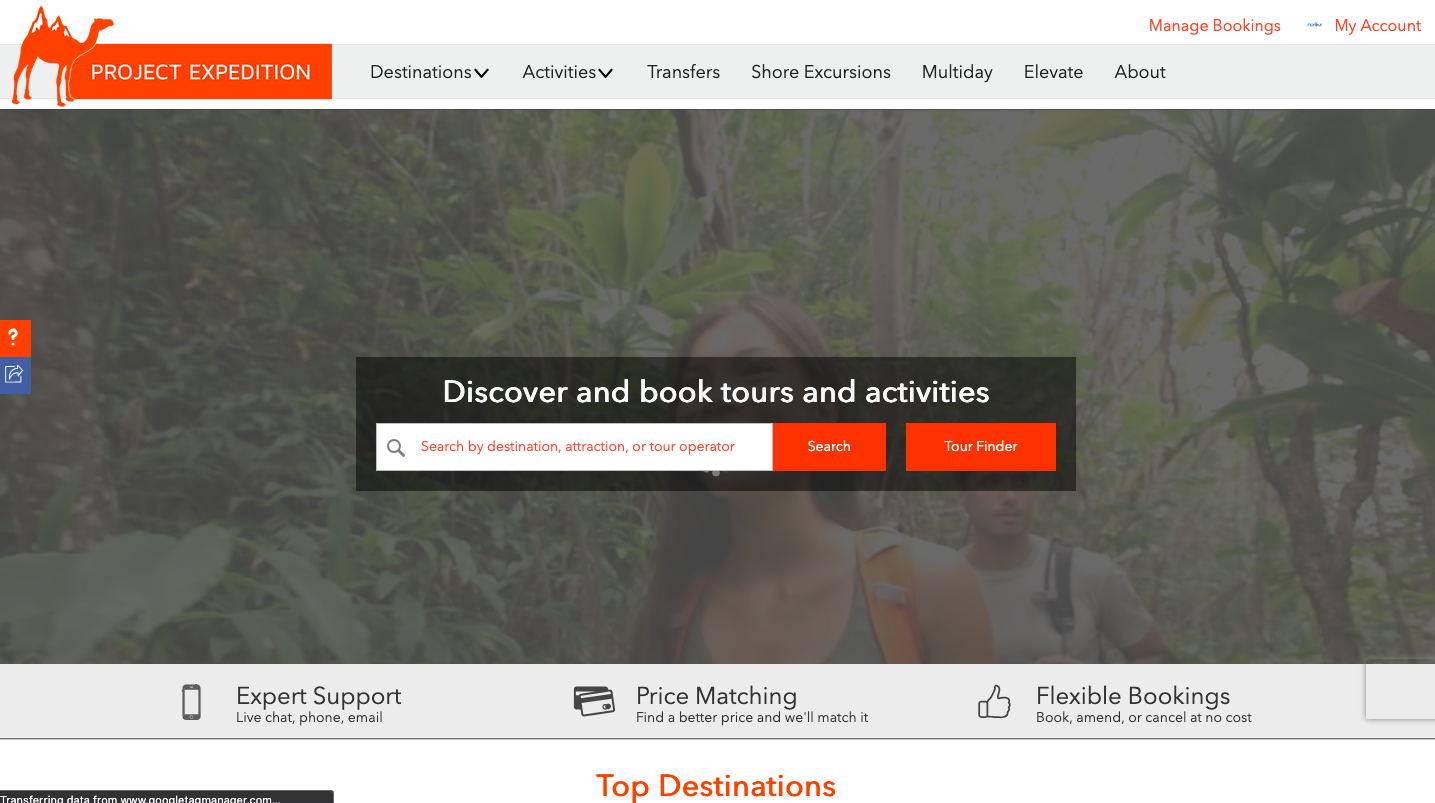Open Shore Excursions in the navigation bar

click(x=821, y=72)
